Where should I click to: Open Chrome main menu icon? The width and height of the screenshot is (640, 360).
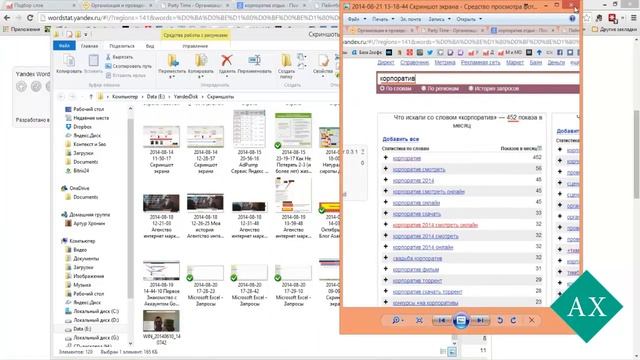pyautogui.click(x=633, y=18)
